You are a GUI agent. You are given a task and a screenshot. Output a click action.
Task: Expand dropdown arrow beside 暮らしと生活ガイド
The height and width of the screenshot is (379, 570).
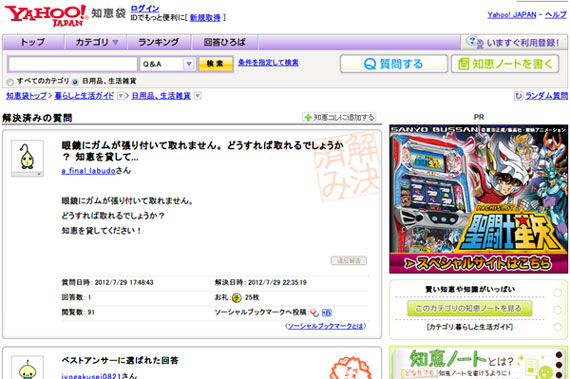[120, 96]
